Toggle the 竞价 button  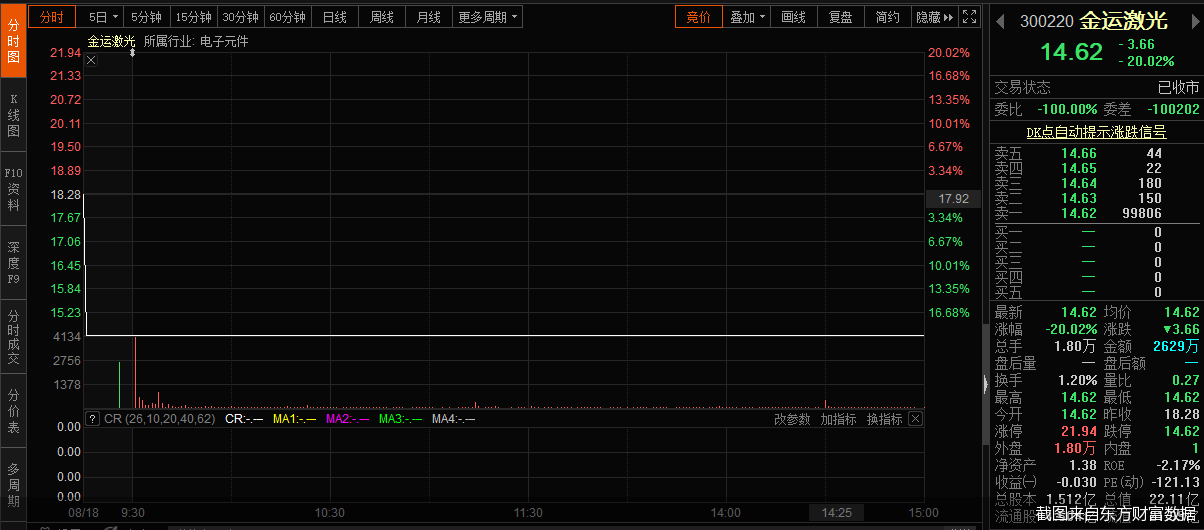699,17
